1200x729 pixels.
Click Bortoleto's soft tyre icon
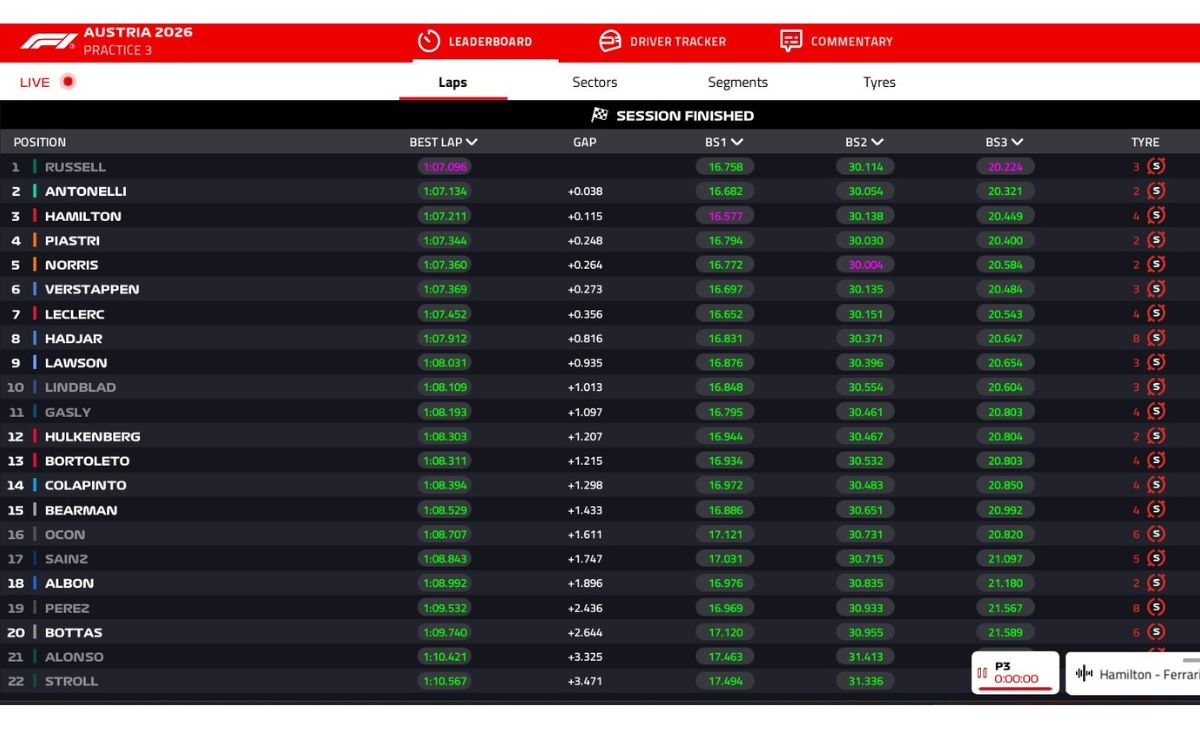(x=1156, y=461)
